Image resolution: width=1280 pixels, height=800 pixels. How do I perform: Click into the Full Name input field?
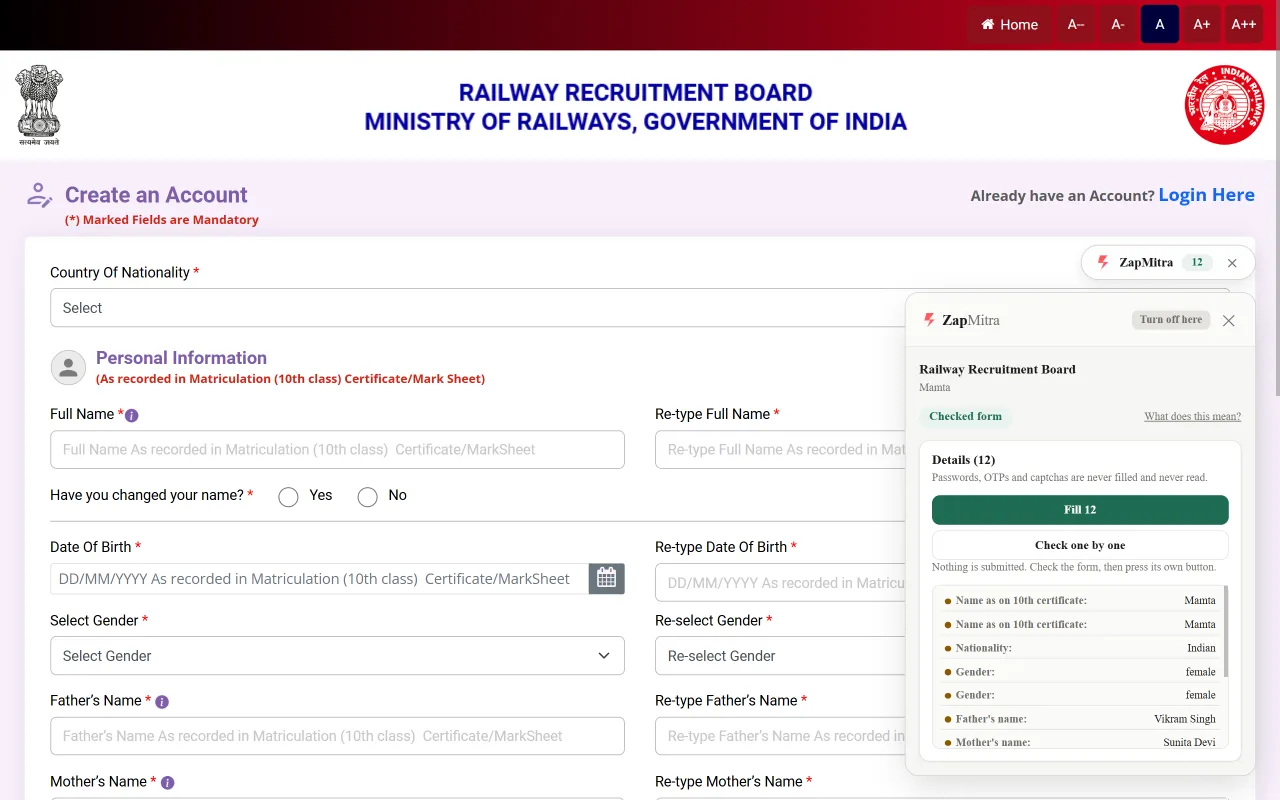pyautogui.click(x=337, y=450)
